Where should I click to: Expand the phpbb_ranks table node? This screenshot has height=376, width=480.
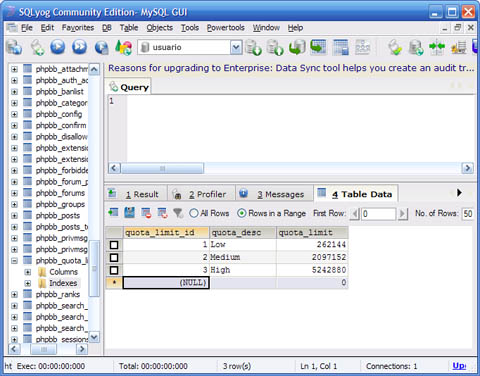point(14,295)
